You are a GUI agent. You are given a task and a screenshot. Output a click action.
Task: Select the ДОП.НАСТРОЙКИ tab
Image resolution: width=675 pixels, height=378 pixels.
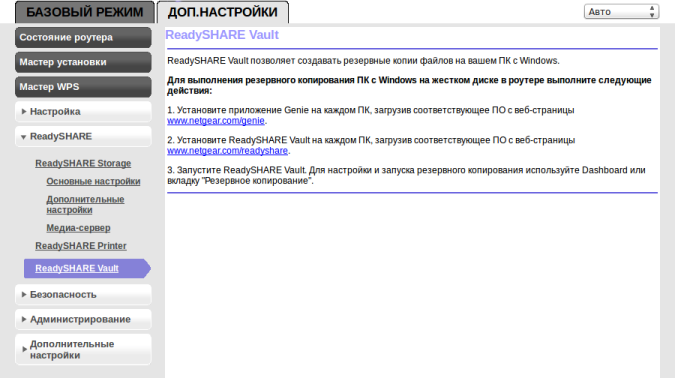tap(223, 12)
